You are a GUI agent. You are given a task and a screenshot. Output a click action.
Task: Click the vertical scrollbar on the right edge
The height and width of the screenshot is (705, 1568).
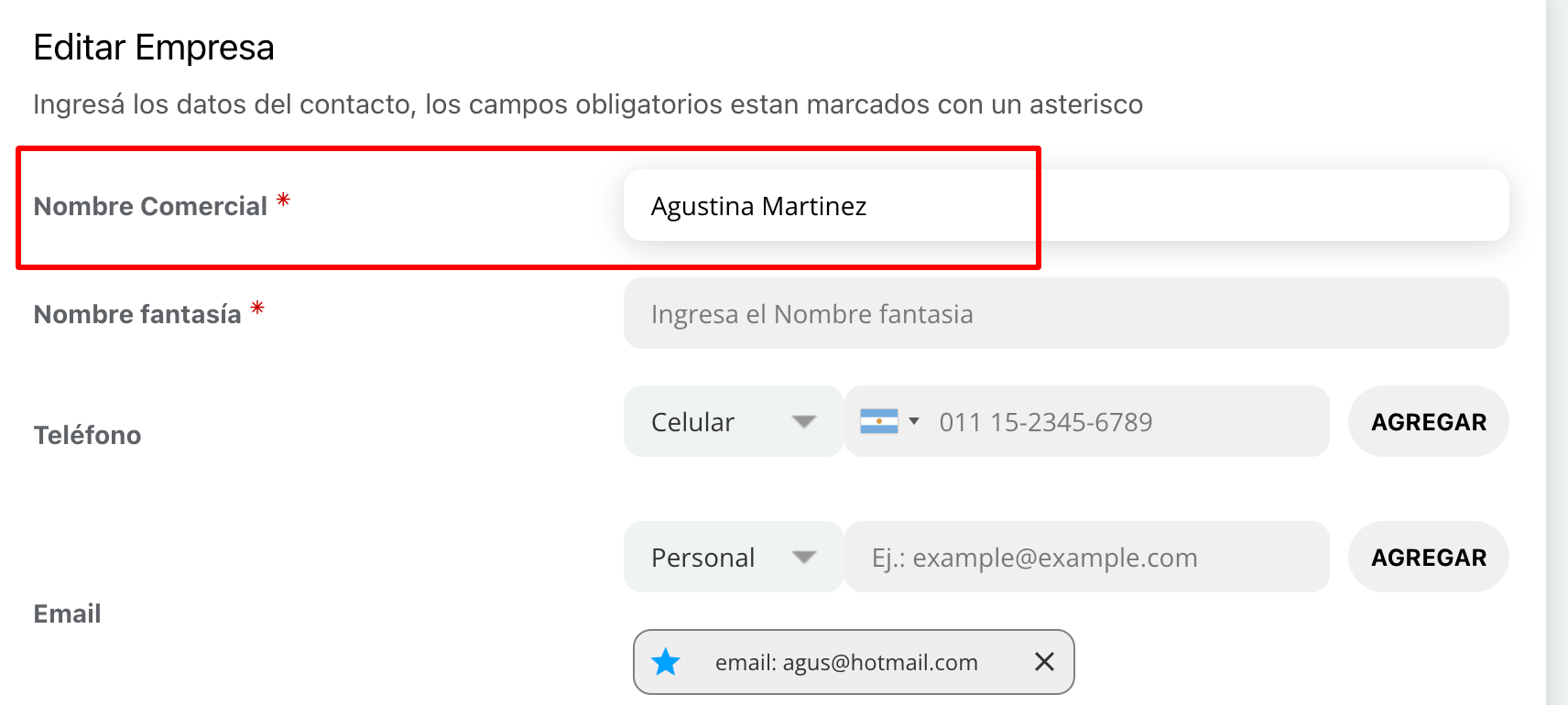coord(1556,352)
